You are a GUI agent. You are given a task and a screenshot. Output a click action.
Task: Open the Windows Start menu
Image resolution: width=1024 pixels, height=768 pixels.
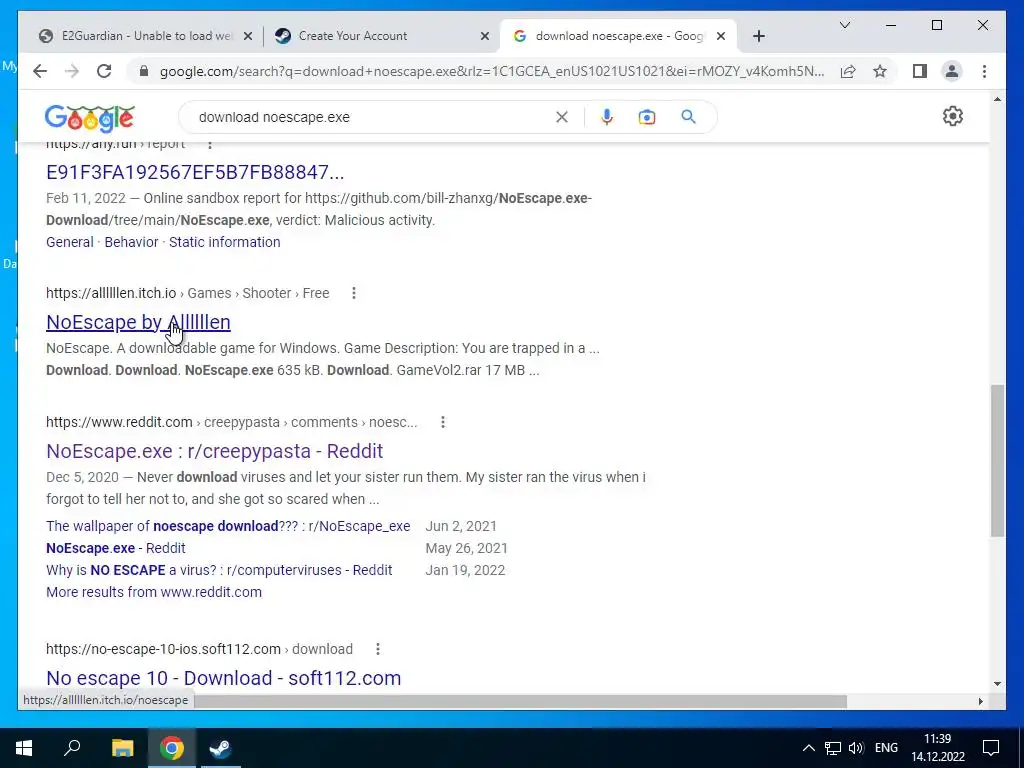[24, 748]
